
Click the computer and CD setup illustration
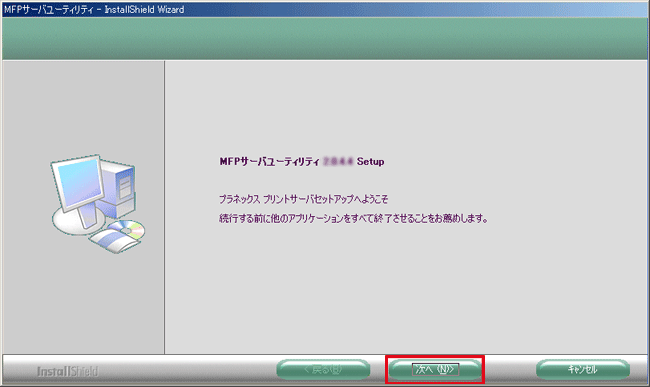98,203
